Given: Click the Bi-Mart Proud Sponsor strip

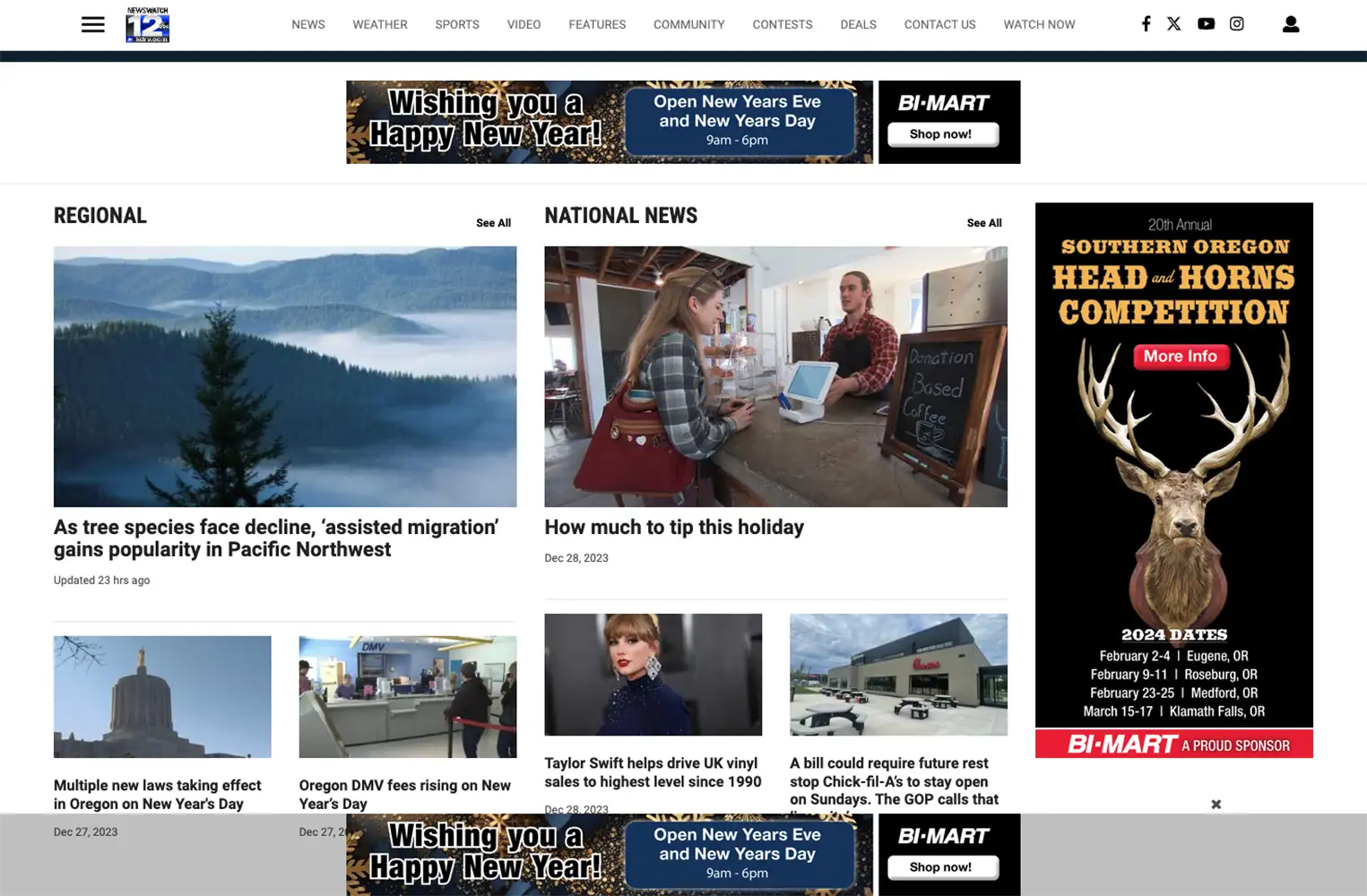Looking at the screenshot, I should coord(1174,745).
